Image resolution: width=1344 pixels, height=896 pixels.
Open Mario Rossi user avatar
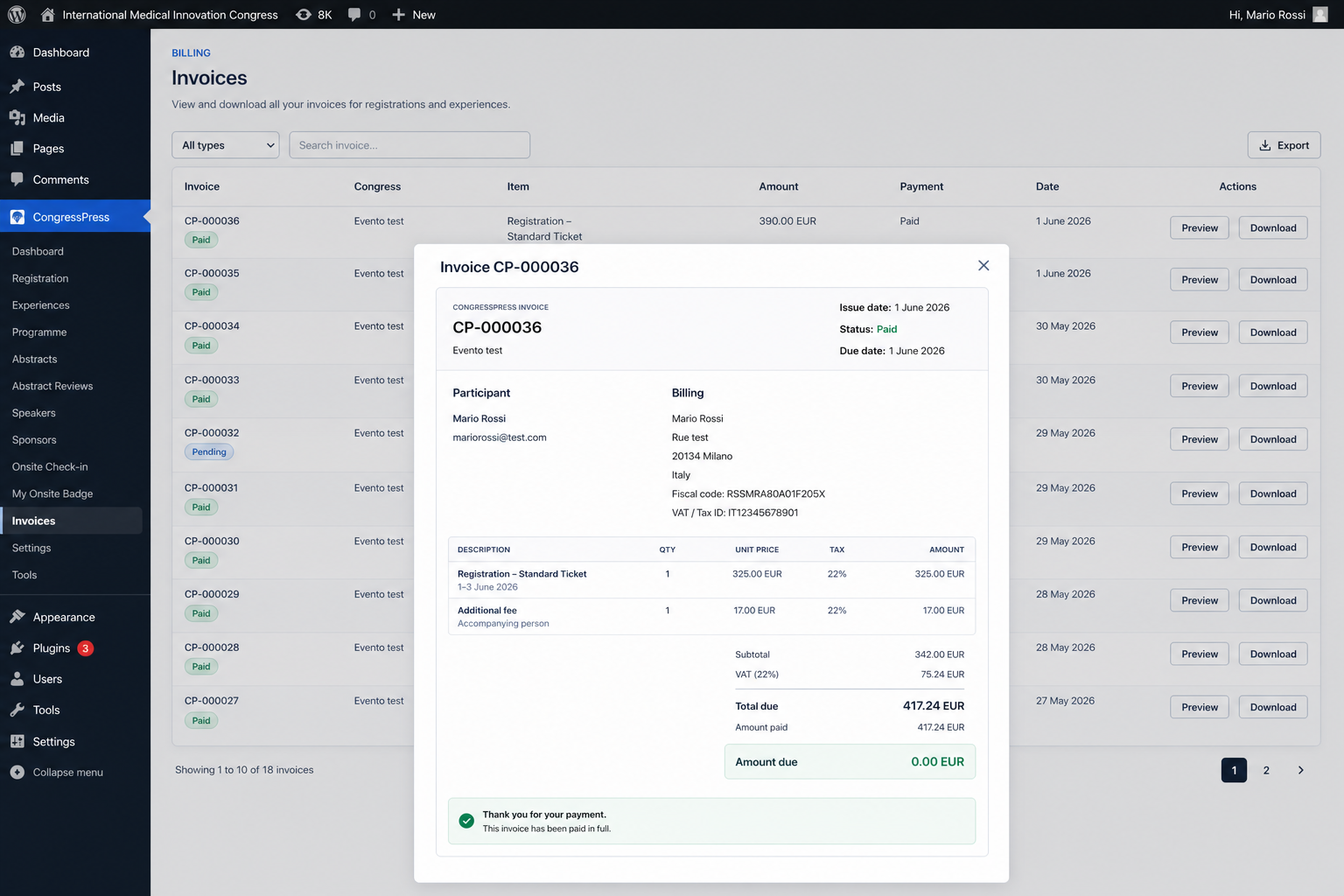1320,15
